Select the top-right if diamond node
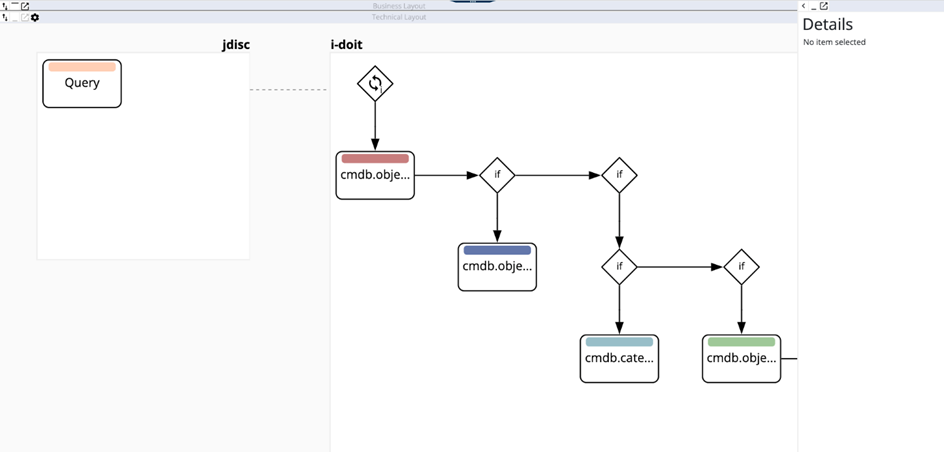The height and width of the screenshot is (452, 944). click(x=619, y=175)
